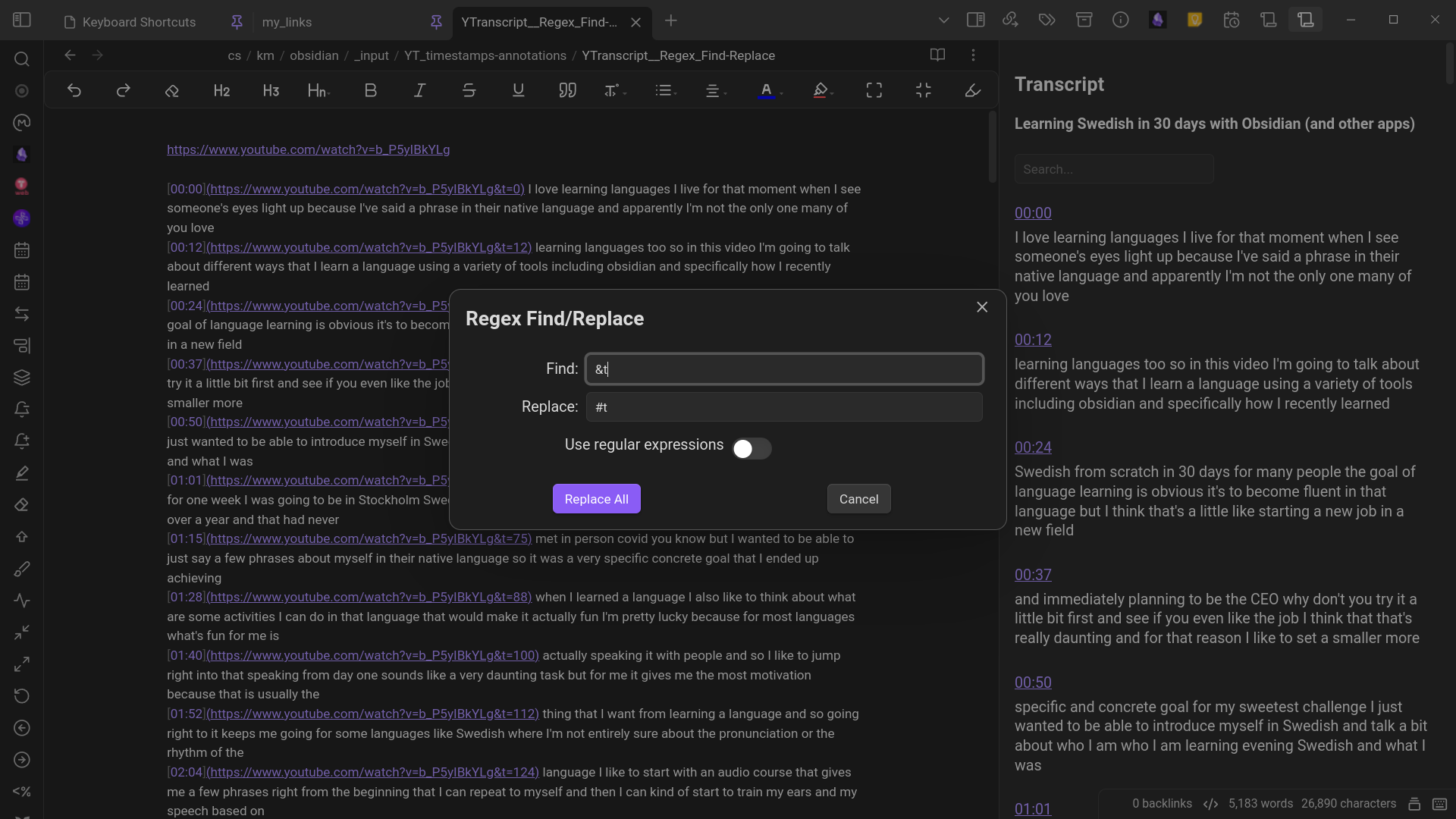Image resolution: width=1456 pixels, height=819 pixels.
Task: Open the tab list chevron dropdown
Action: point(943,20)
